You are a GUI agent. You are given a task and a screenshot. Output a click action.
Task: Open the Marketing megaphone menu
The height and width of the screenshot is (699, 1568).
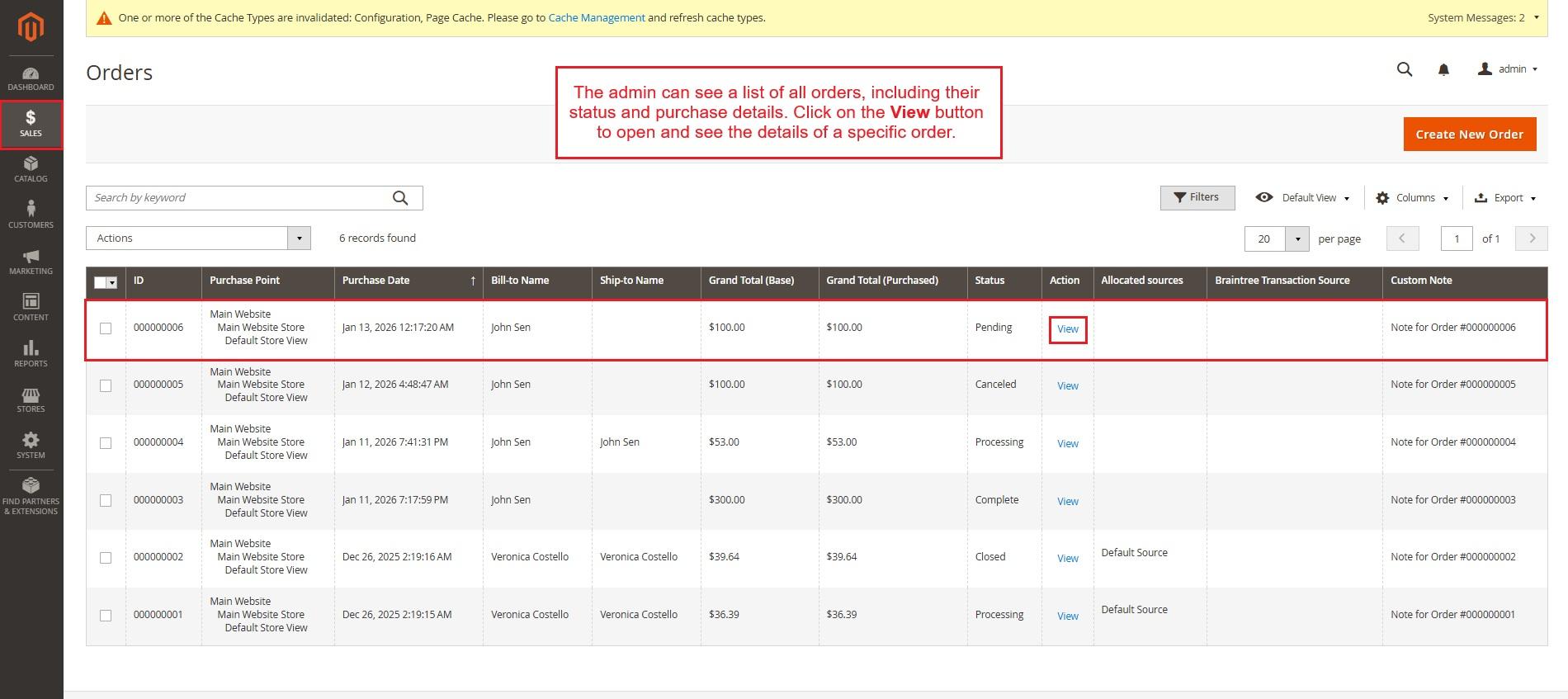31,262
